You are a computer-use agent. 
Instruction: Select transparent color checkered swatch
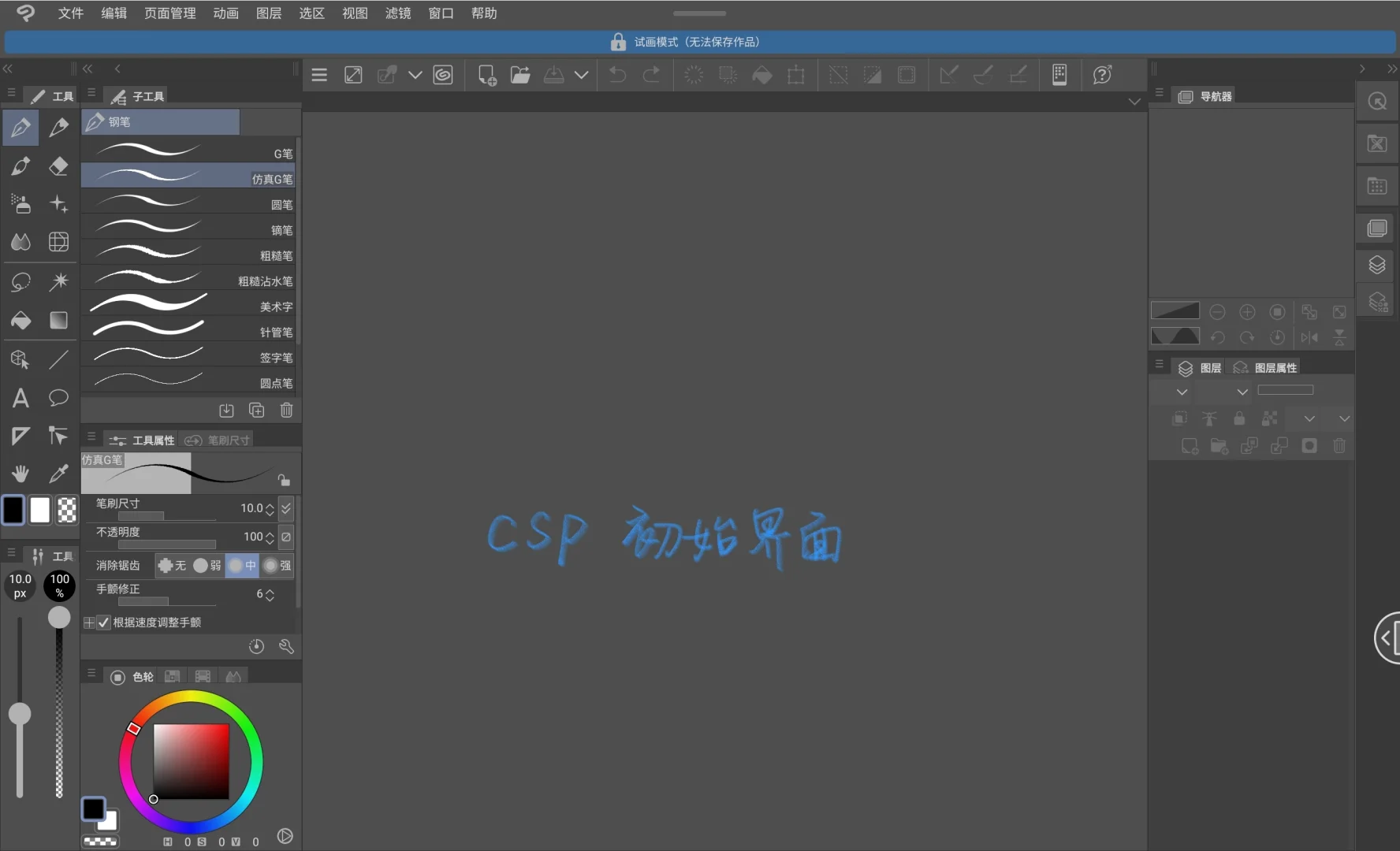pos(67,511)
